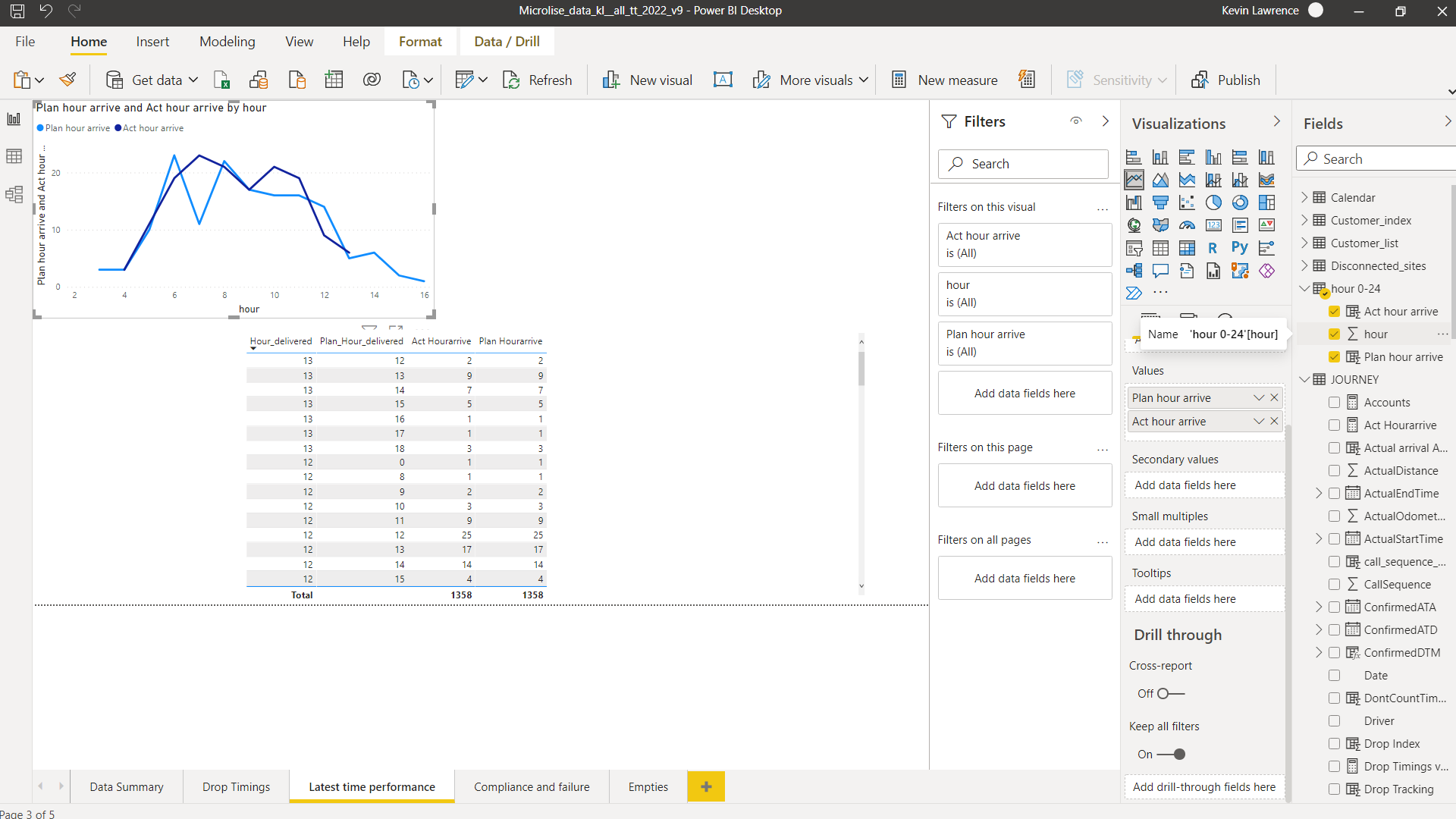Collapse the JOURNEY table
The width and height of the screenshot is (1456, 819).
1304,380
